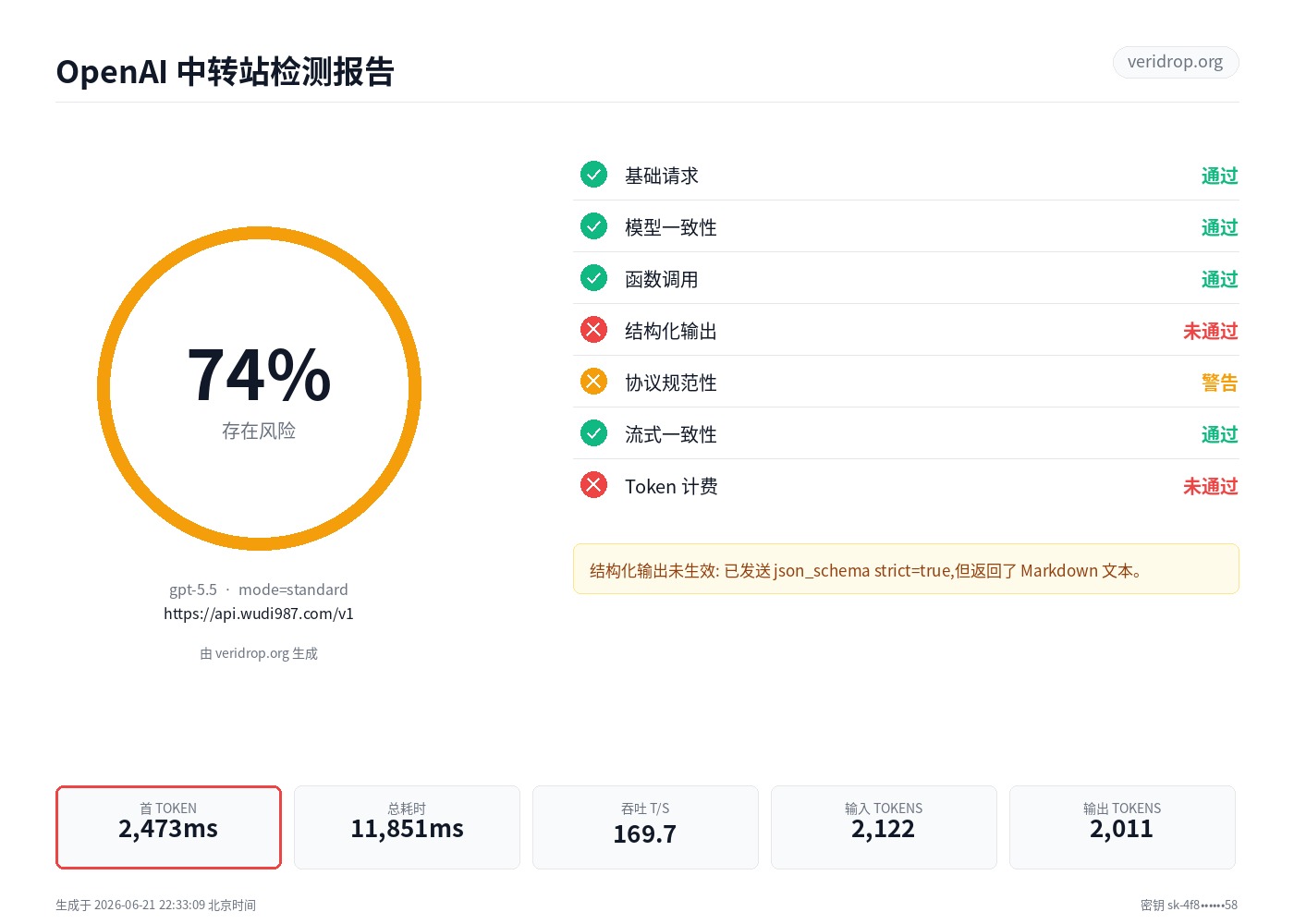Click the orange warning icon beside 协议规范性

coord(593,382)
